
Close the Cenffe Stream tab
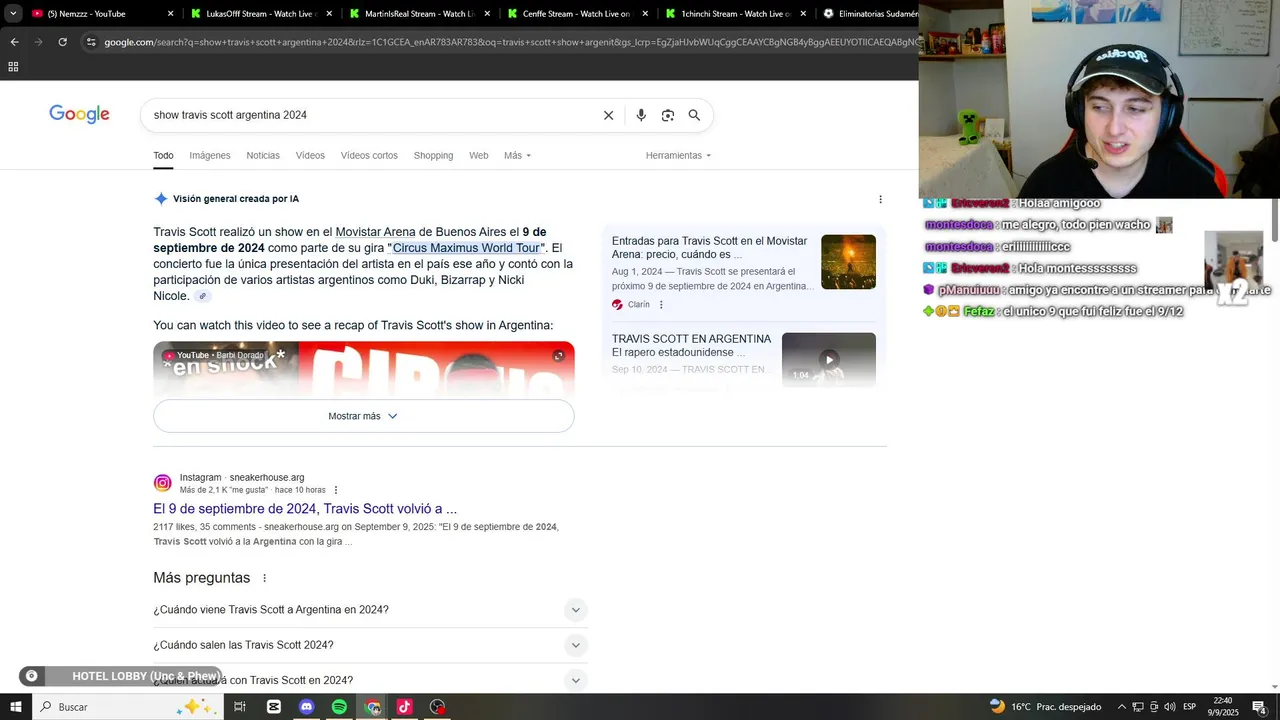coord(644,14)
